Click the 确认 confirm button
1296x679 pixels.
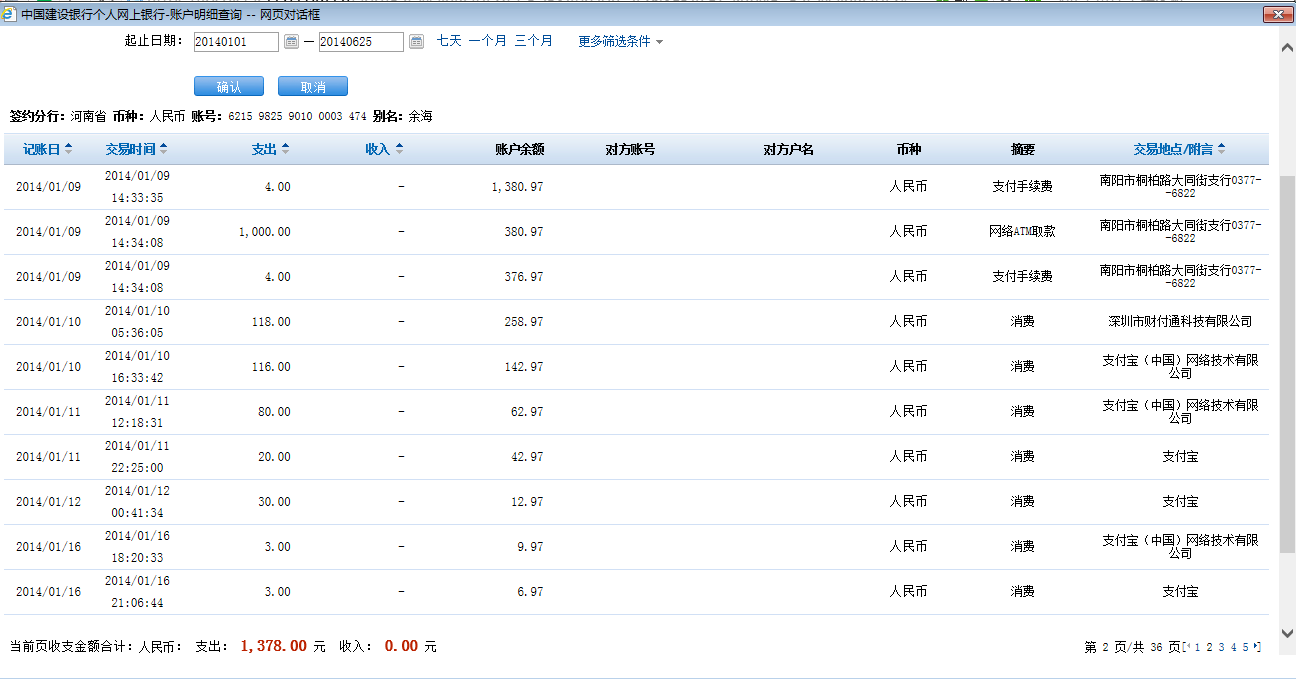tap(229, 87)
